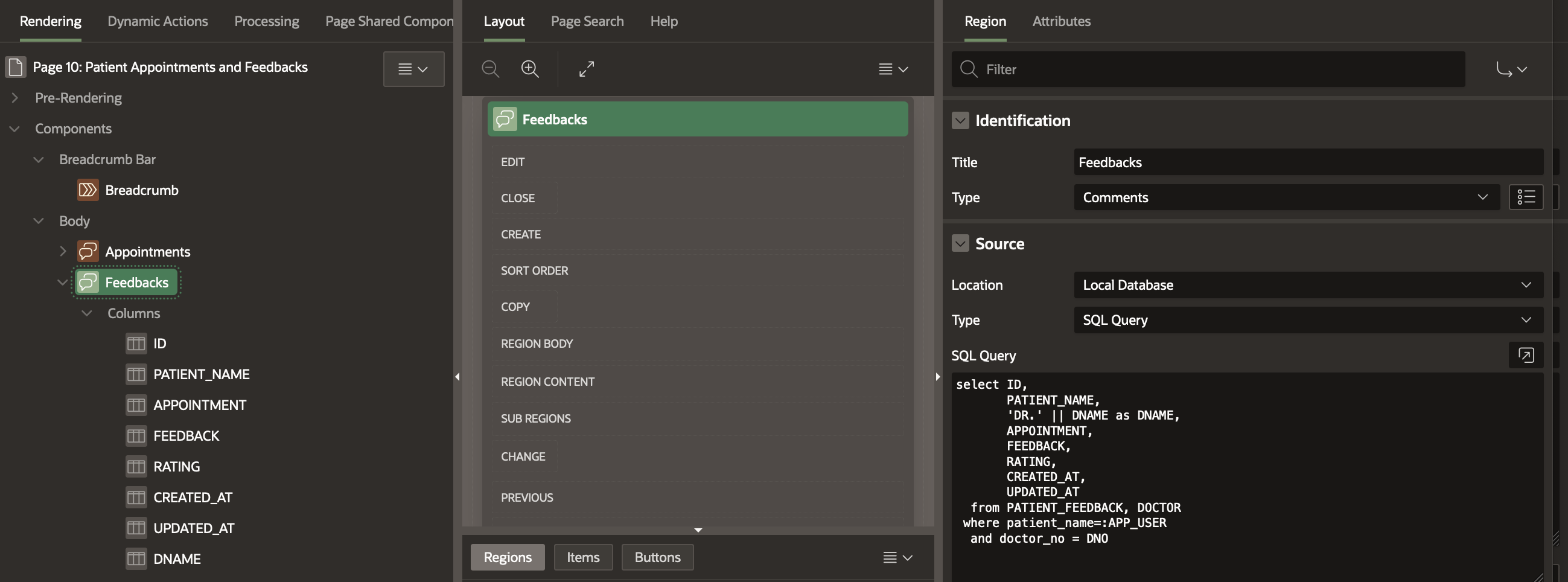Select the Feedbacks region header in layout
1568x582 pixels.
pos(698,120)
